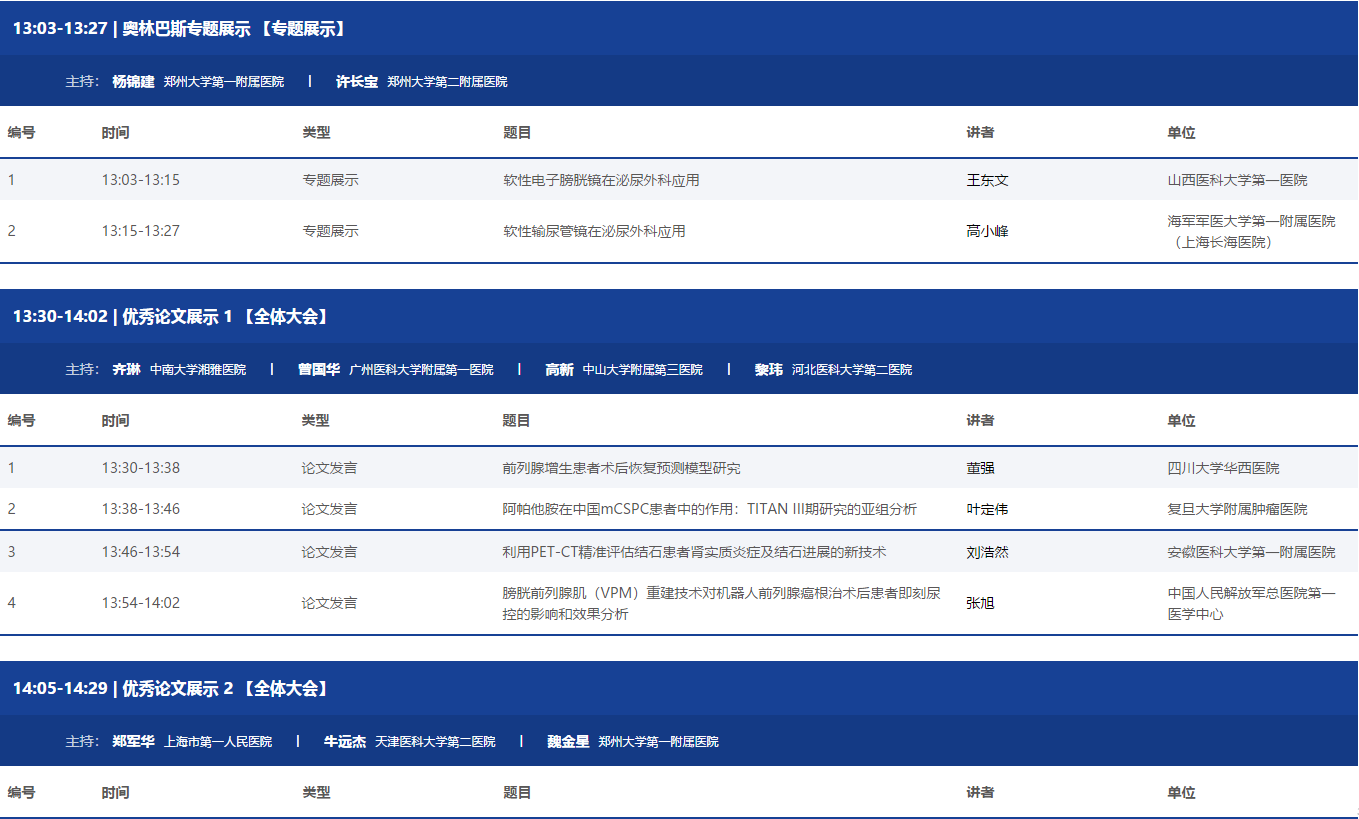Expand the 奥林巴斯专题展示 session header
Image resolution: width=1359 pixels, height=819 pixels.
[180, 28]
